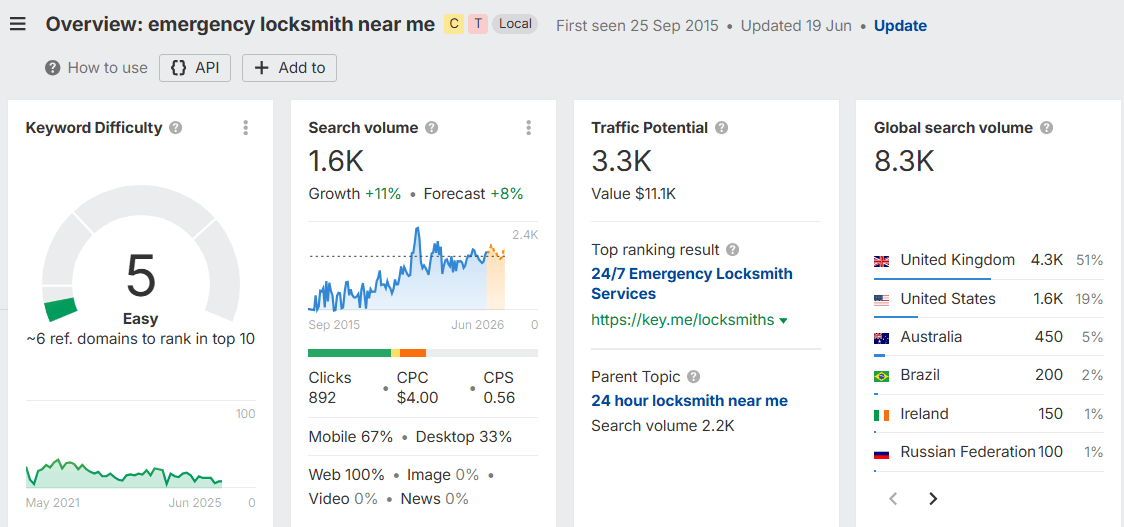
Task: Open the Add to menu
Action: 290,68
